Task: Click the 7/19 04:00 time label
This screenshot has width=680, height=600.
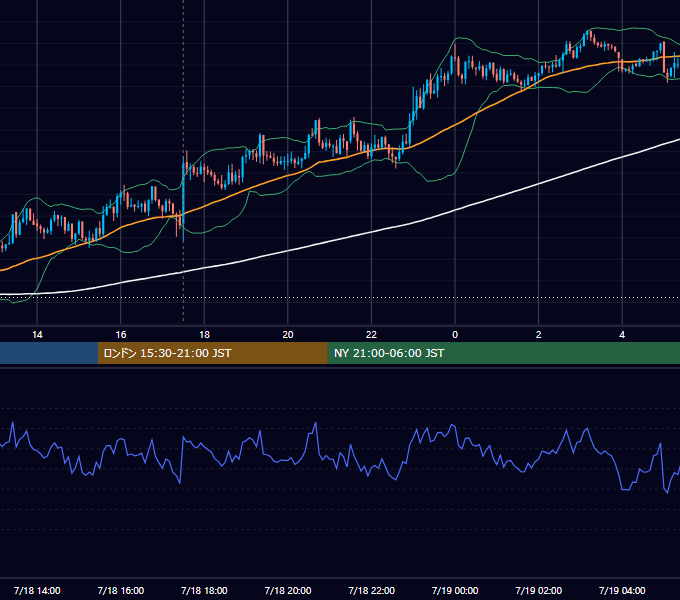Action: coord(622,590)
